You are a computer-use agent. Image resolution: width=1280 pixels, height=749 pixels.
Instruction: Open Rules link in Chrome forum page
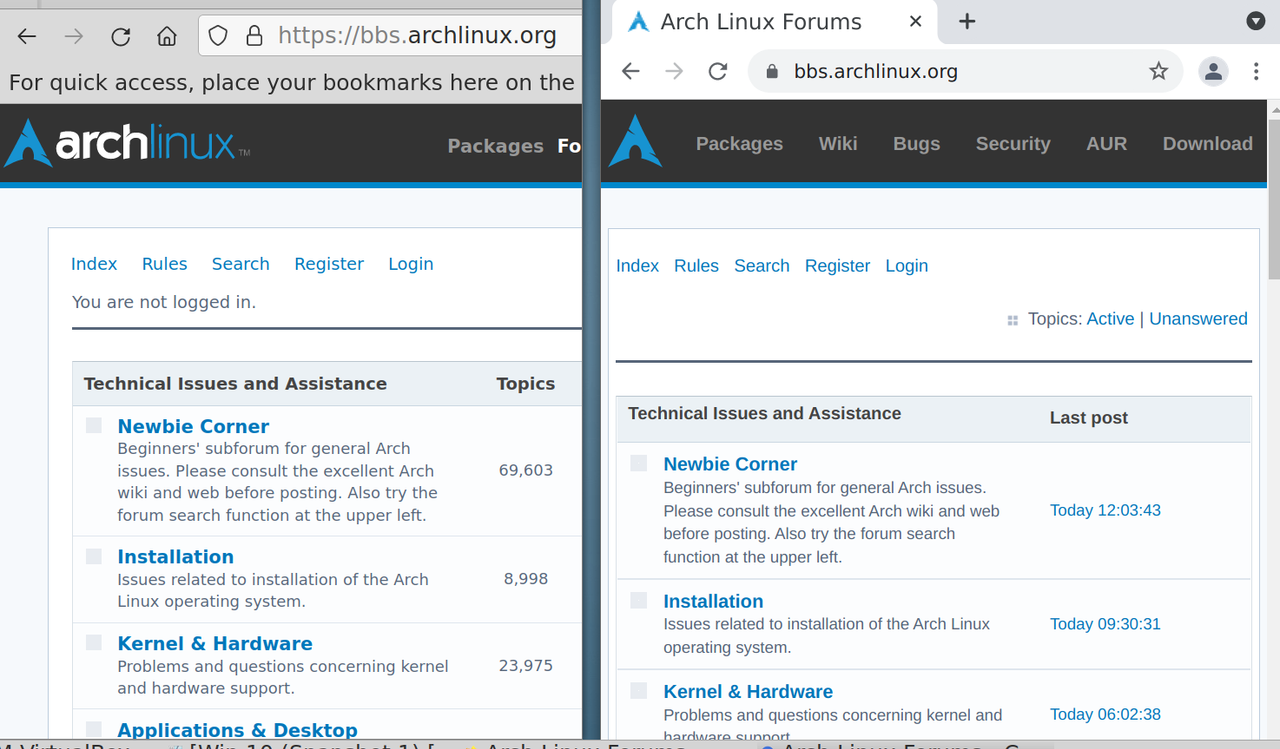click(x=696, y=266)
